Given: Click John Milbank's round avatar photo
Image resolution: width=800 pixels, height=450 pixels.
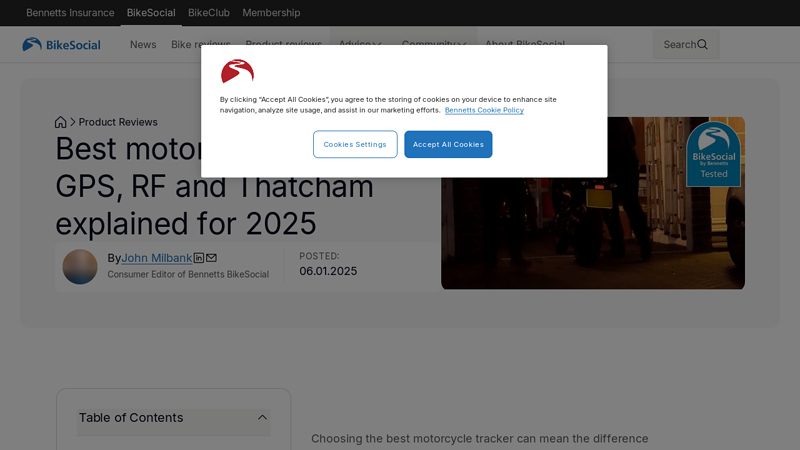Looking at the screenshot, I should [80, 266].
